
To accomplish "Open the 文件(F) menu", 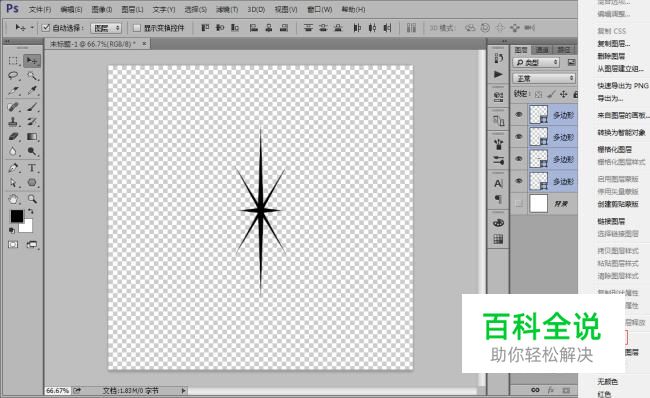I will click(x=39, y=9).
